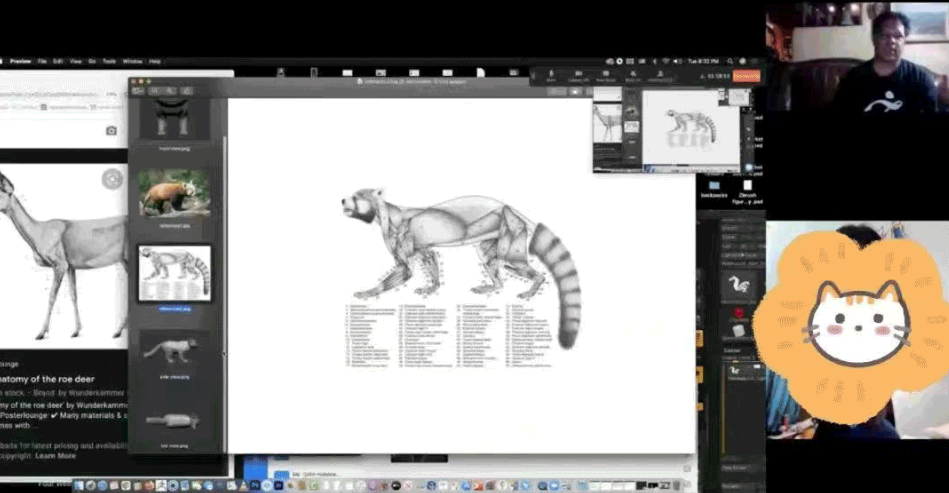Select the highlighted anatomy diagram thumbnail
This screenshot has width=949, height=493.
(x=174, y=273)
